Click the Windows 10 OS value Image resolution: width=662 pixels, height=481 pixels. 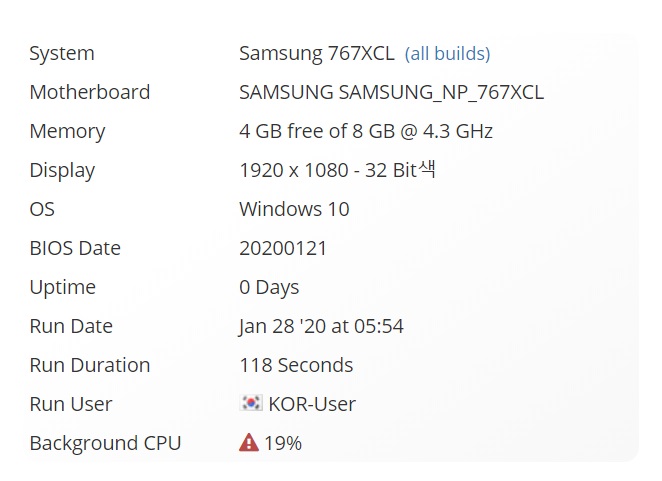coord(294,209)
